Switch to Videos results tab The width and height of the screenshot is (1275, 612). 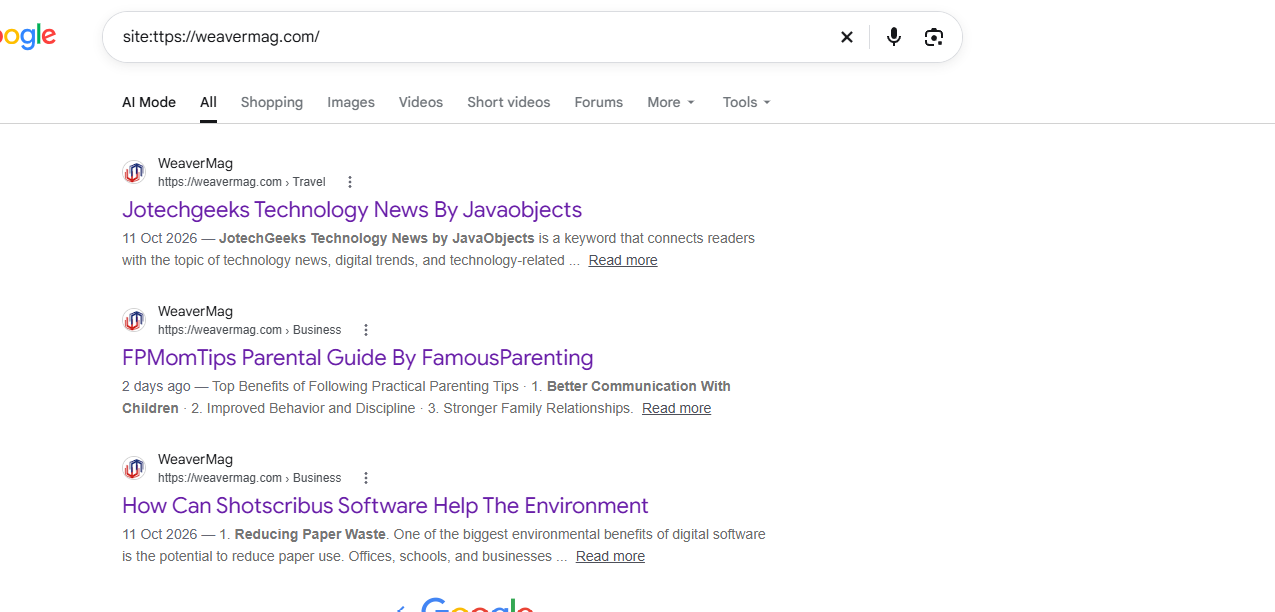click(421, 102)
